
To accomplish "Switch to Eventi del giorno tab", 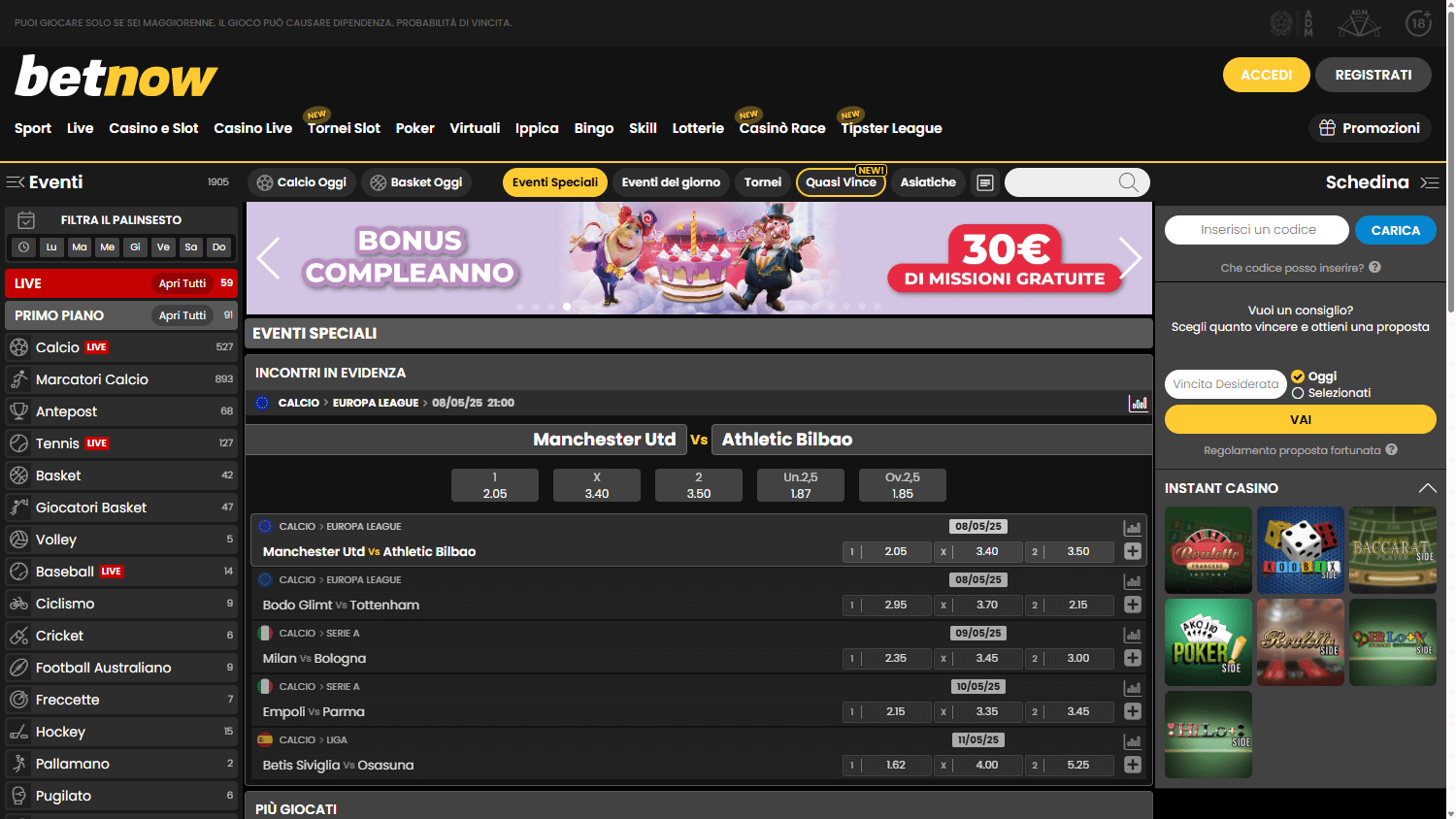I will pyautogui.click(x=671, y=182).
